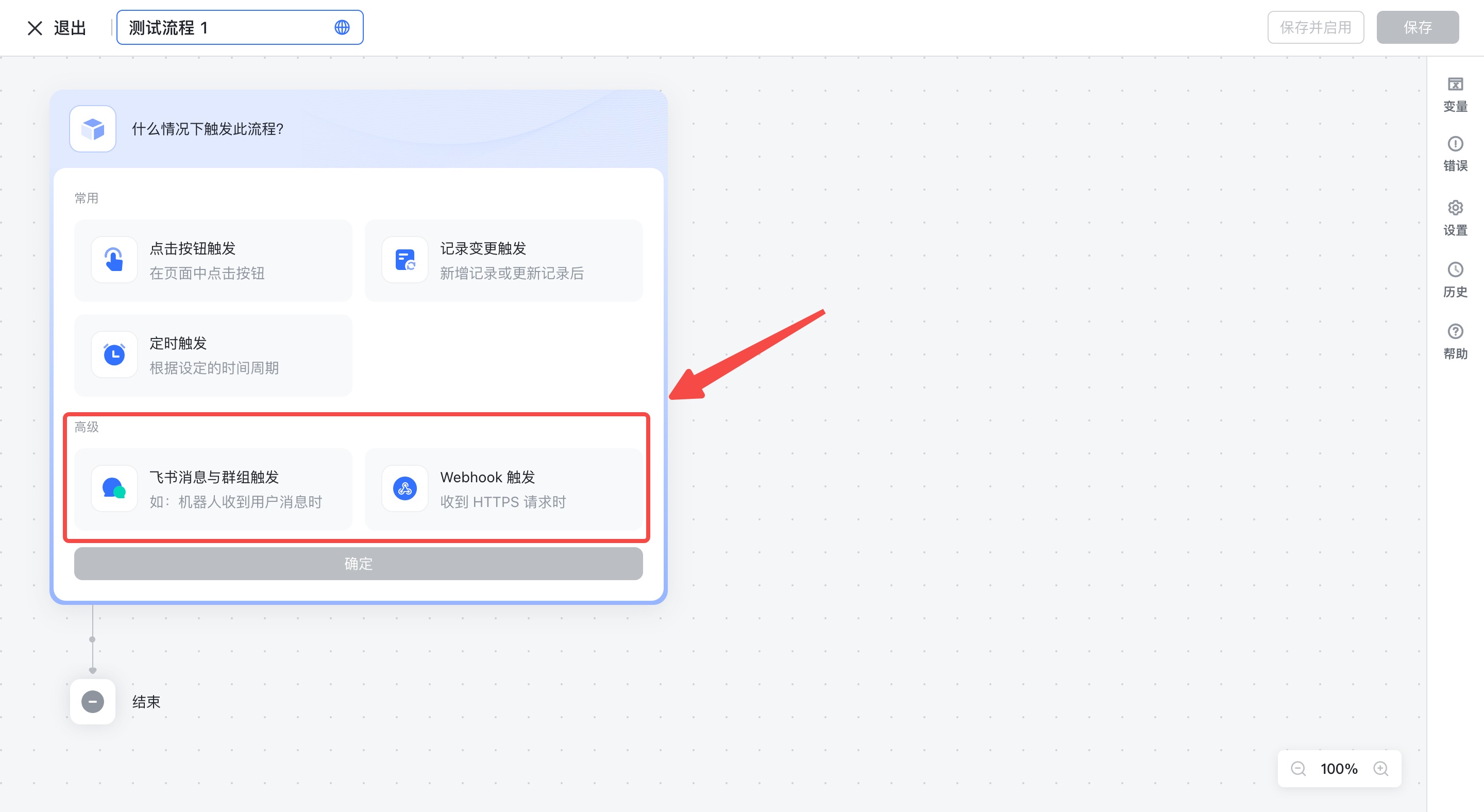Open the 设置 settings gear icon
The height and width of the screenshot is (812, 1484).
click(x=1455, y=207)
